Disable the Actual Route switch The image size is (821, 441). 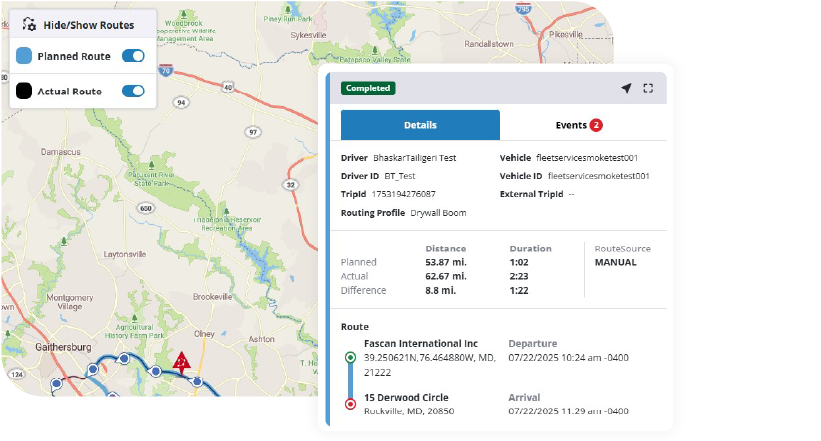coord(133,91)
